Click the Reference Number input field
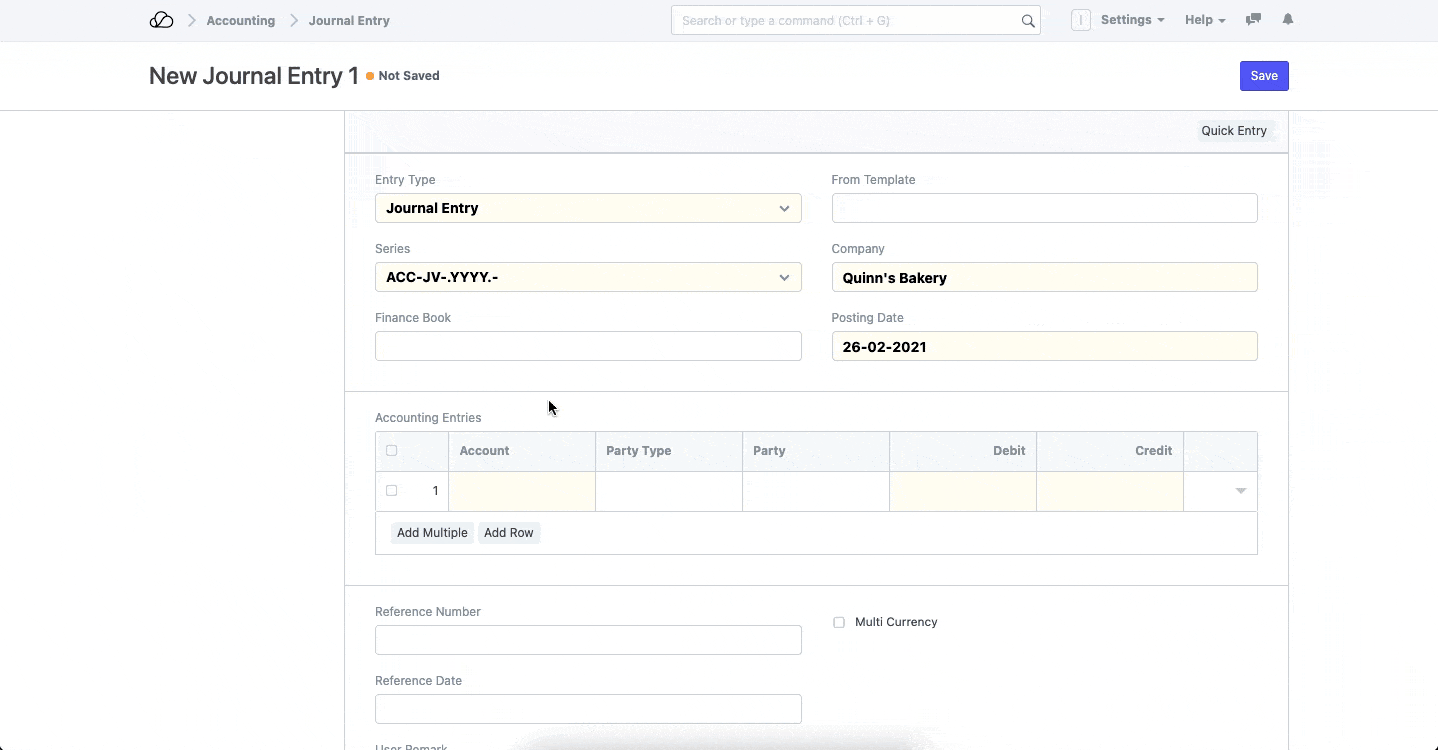Screen dimensions: 1438x750 point(588,640)
